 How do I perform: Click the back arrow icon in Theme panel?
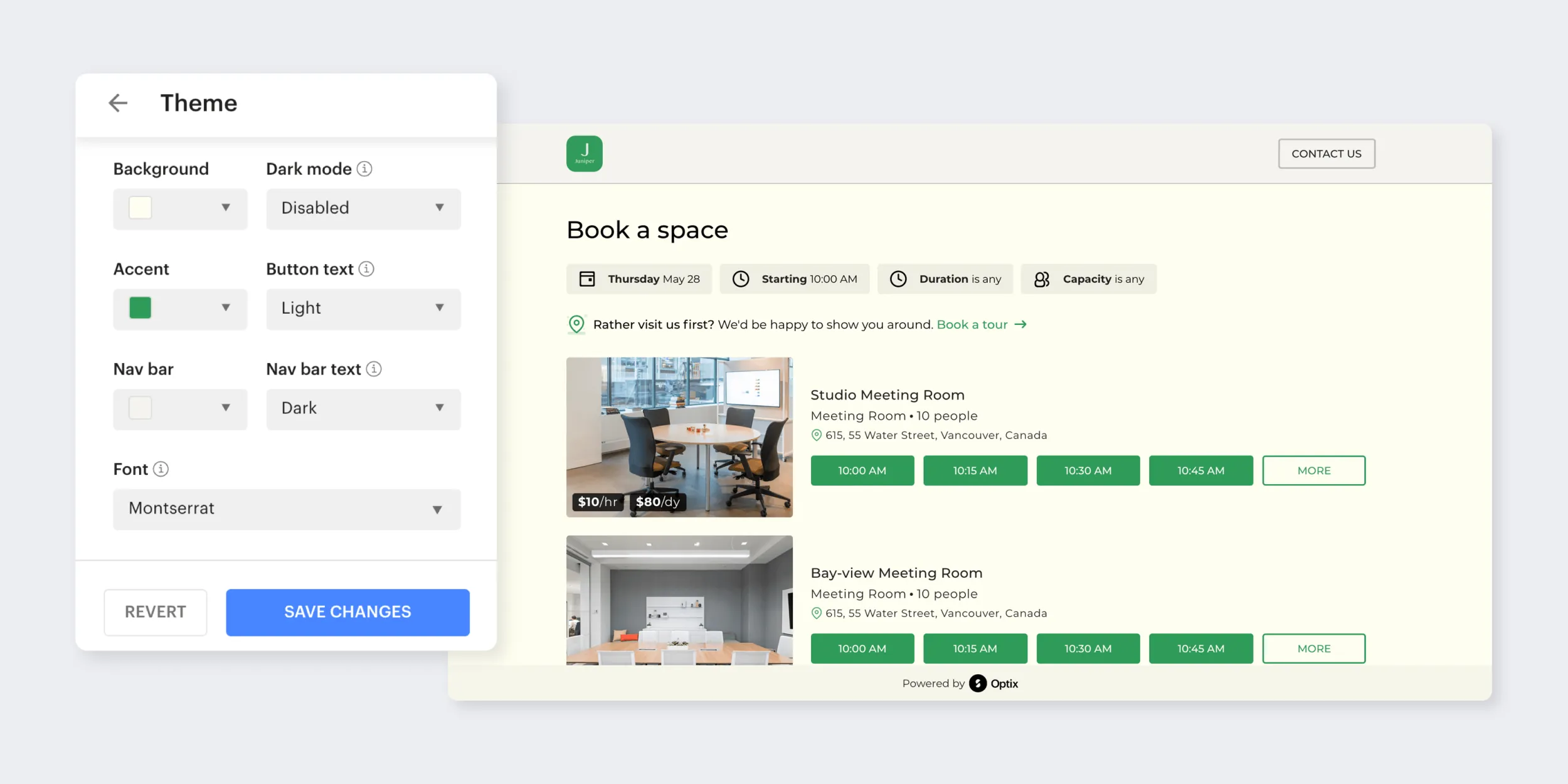(x=118, y=102)
